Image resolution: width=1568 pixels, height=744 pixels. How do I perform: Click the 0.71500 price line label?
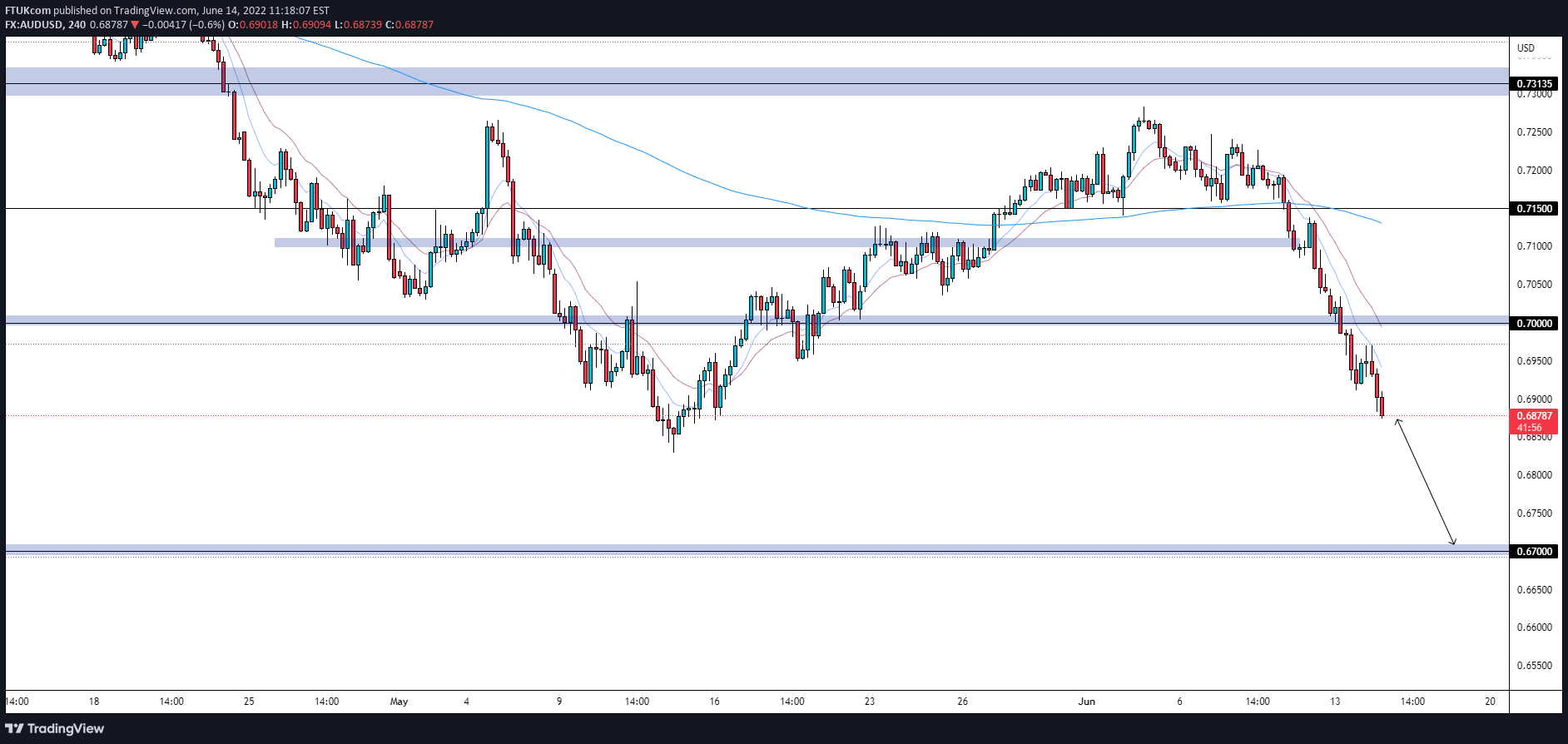pos(1534,209)
